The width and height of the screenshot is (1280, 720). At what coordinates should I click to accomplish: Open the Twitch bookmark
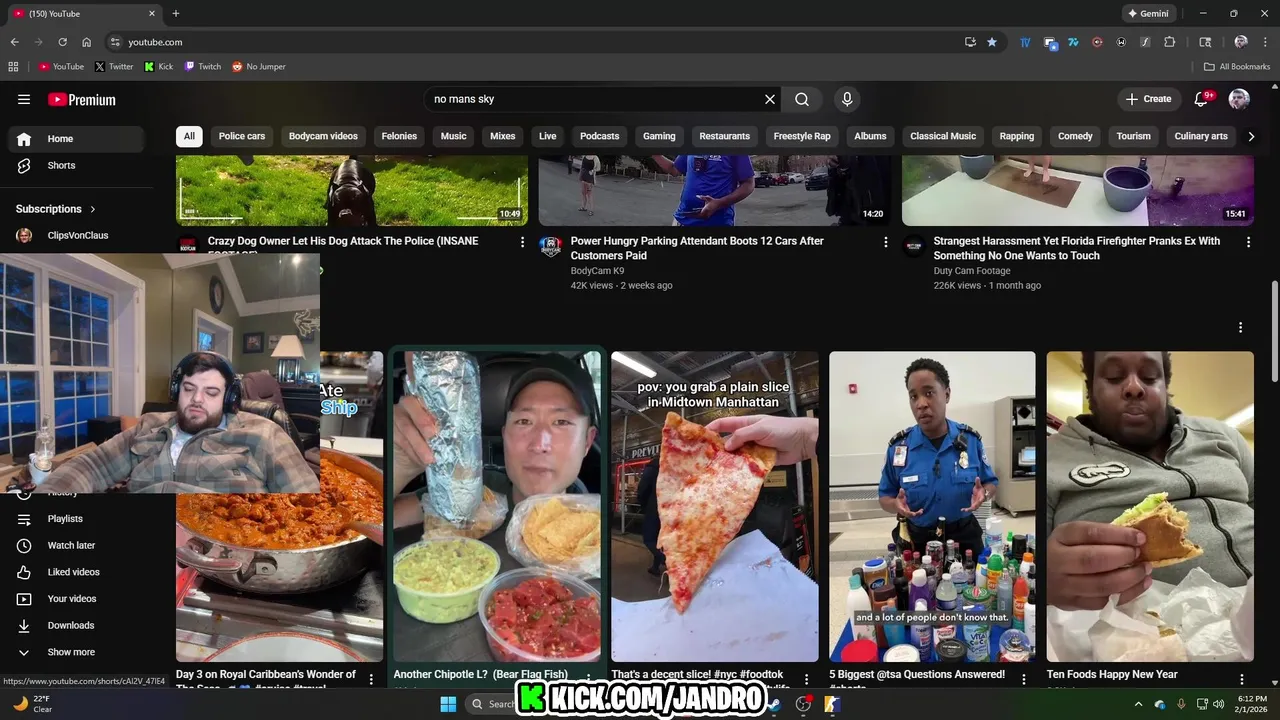203,67
